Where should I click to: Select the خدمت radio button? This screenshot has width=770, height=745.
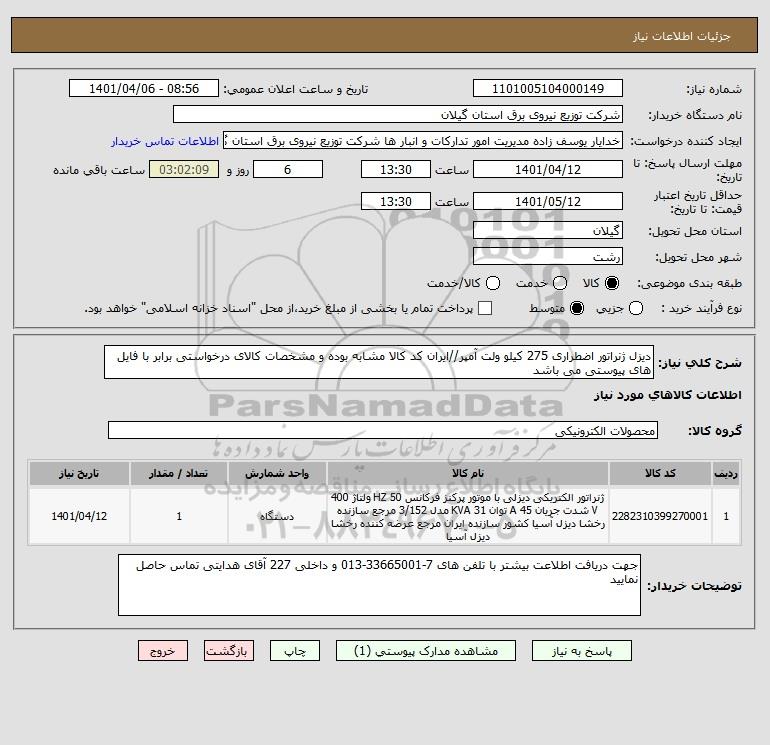pos(560,283)
